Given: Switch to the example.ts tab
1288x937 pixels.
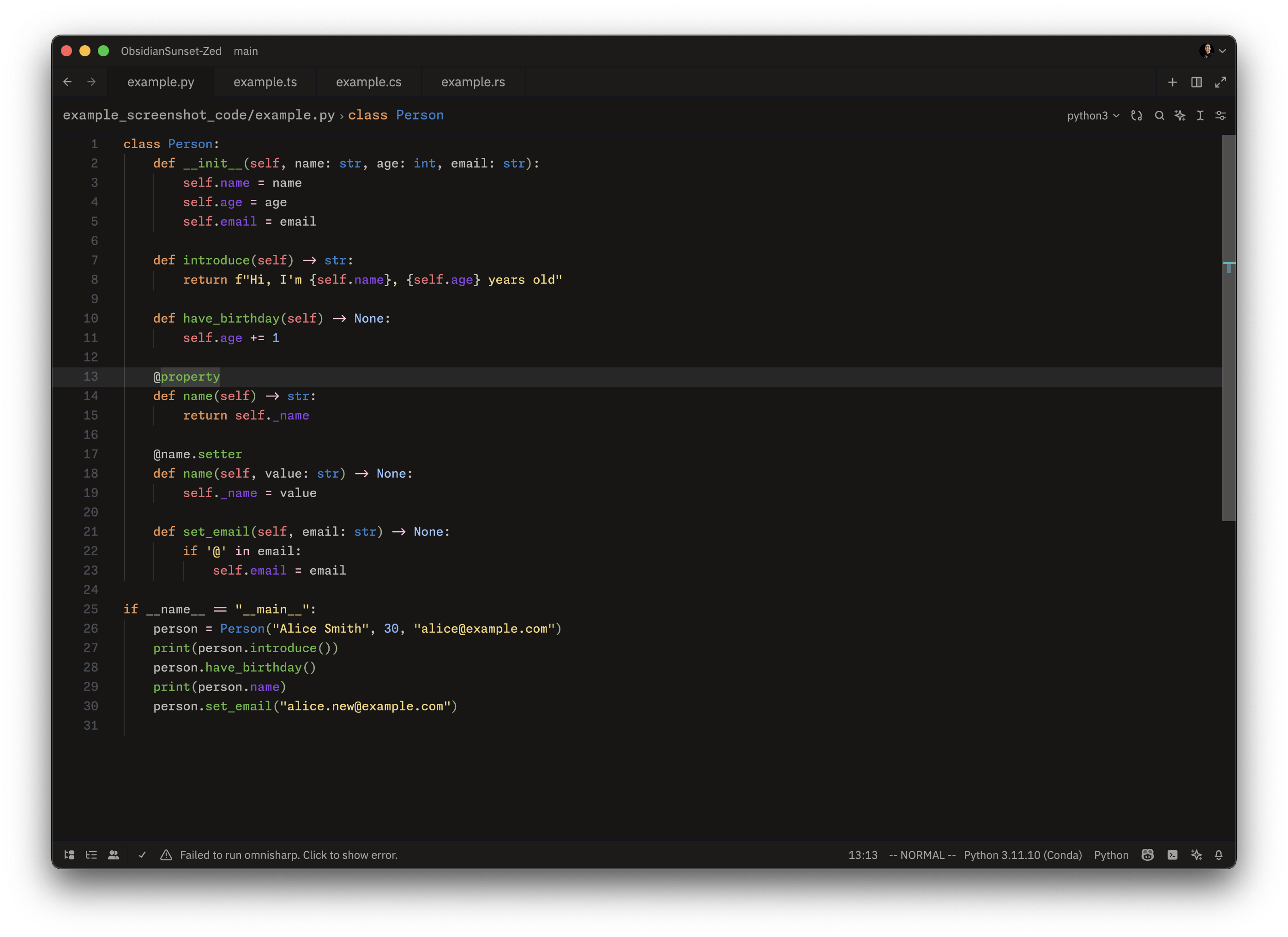Looking at the screenshot, I should coord(265,82).
